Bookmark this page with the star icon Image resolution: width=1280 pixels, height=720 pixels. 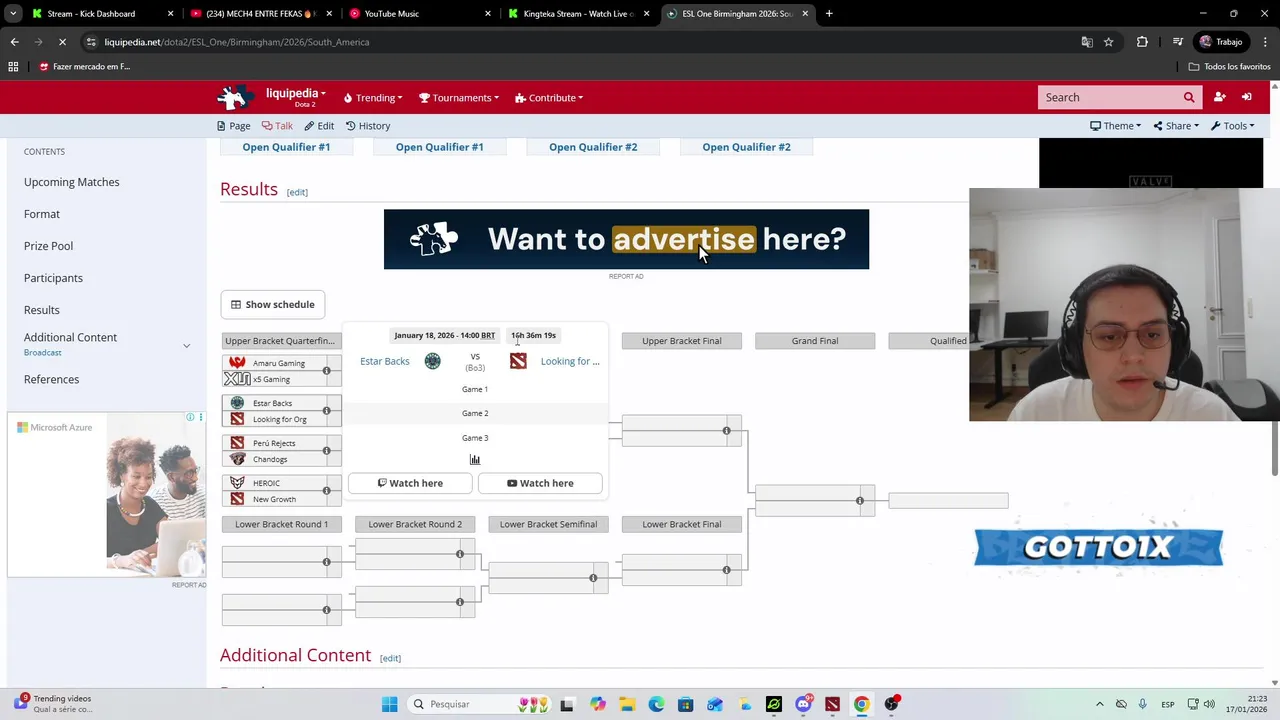pos(1109,42)
